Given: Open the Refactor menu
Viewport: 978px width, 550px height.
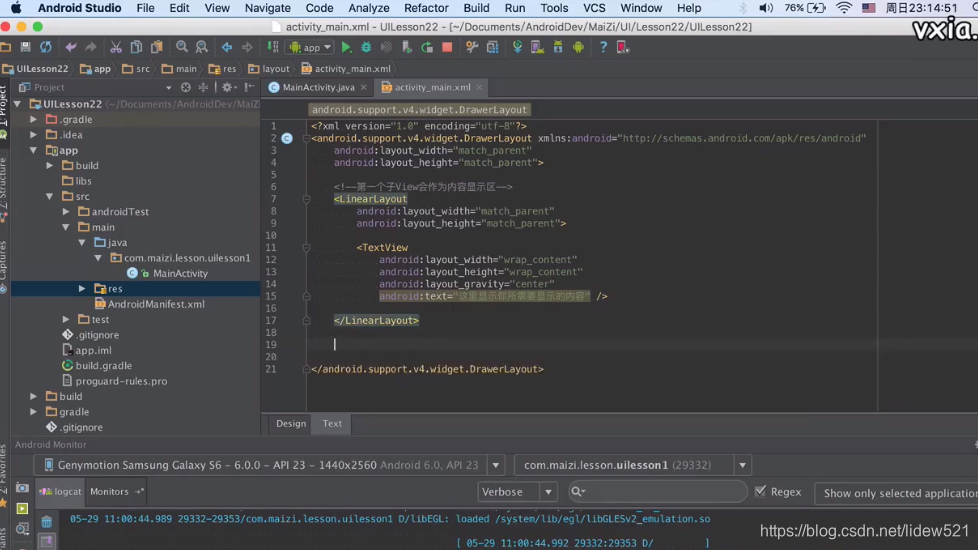Looking at the screenshot, I should (426, 8).
